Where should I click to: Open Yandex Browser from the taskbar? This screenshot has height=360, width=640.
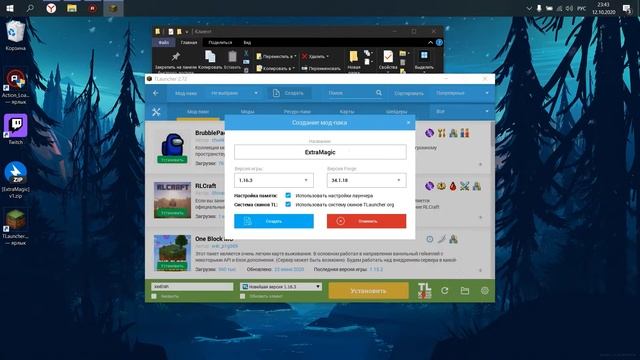[x=51, y=8]
